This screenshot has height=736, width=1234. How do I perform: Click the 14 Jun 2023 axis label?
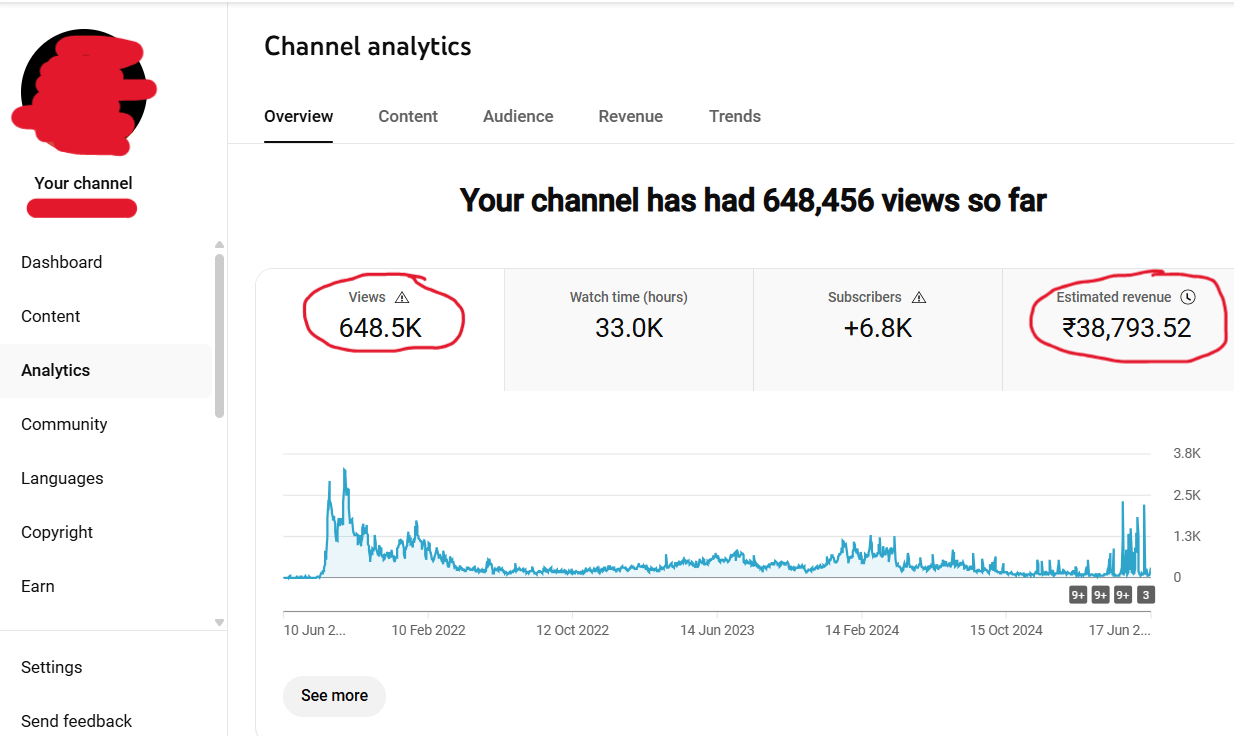click(x=717, y=630)
